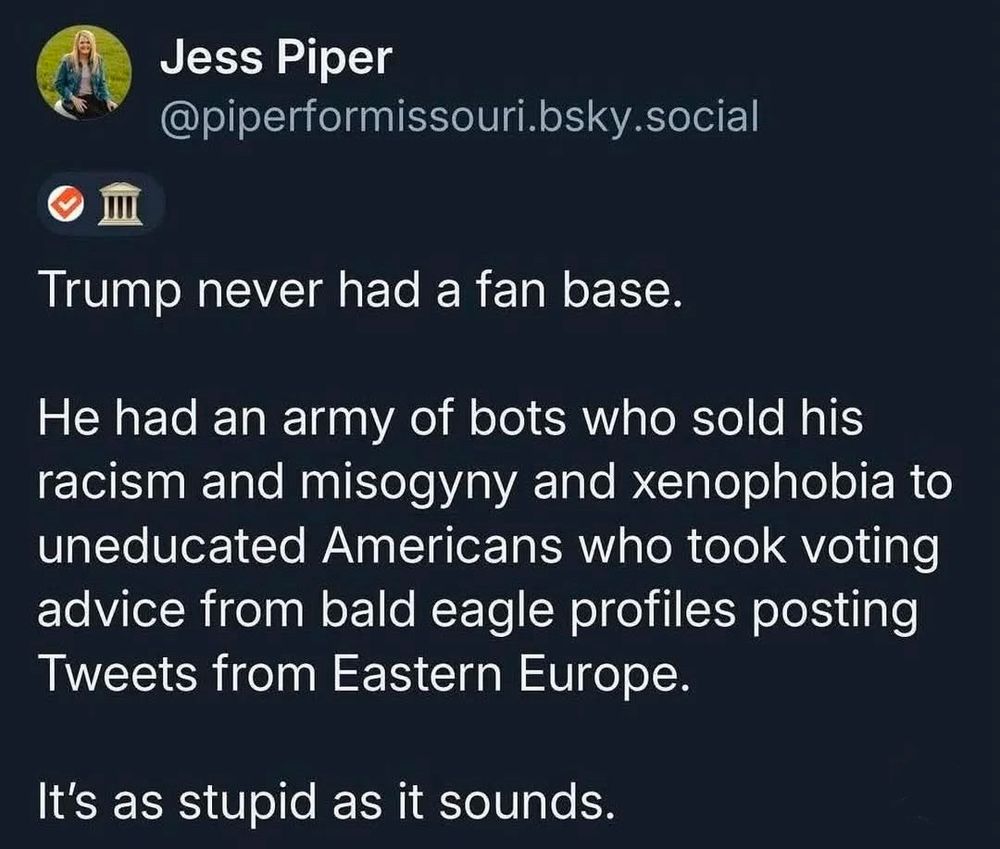Click the orange verified checkmark badge
The width and height of the screenshot is (1000, 849).
[x=66, y=204]
